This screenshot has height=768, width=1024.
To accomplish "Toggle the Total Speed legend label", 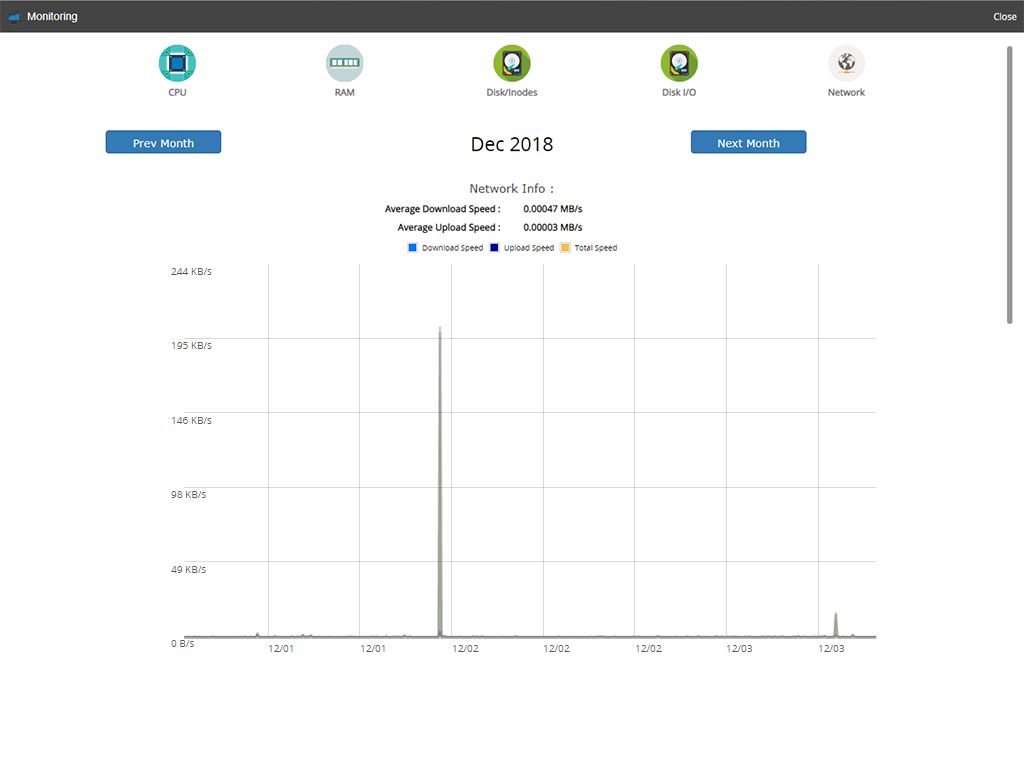I will coord(596,248).
